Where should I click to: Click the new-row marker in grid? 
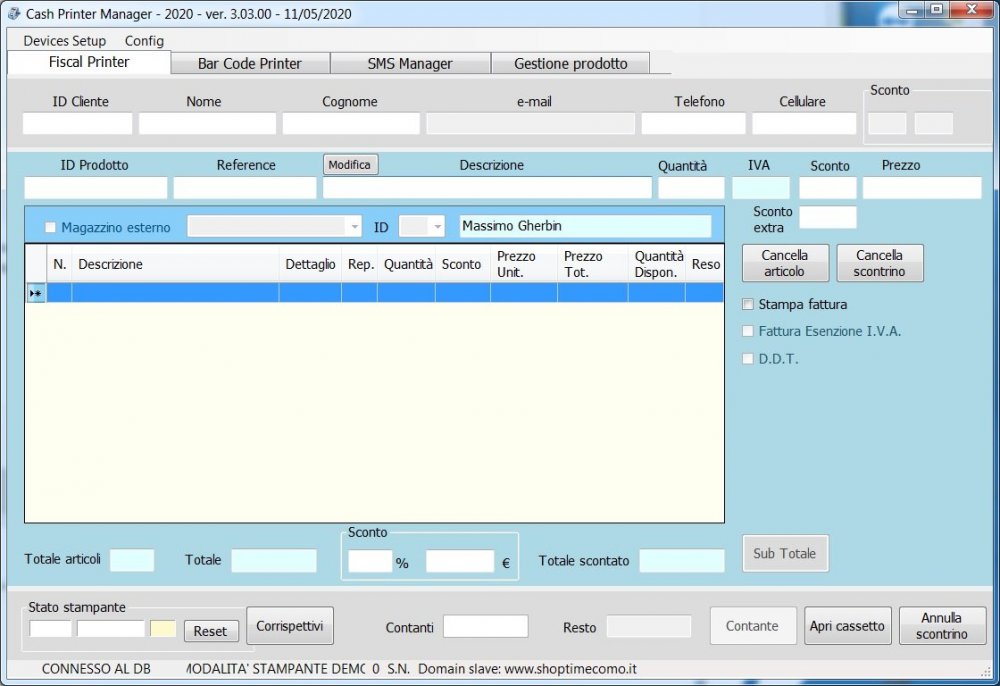pos(35,293)
